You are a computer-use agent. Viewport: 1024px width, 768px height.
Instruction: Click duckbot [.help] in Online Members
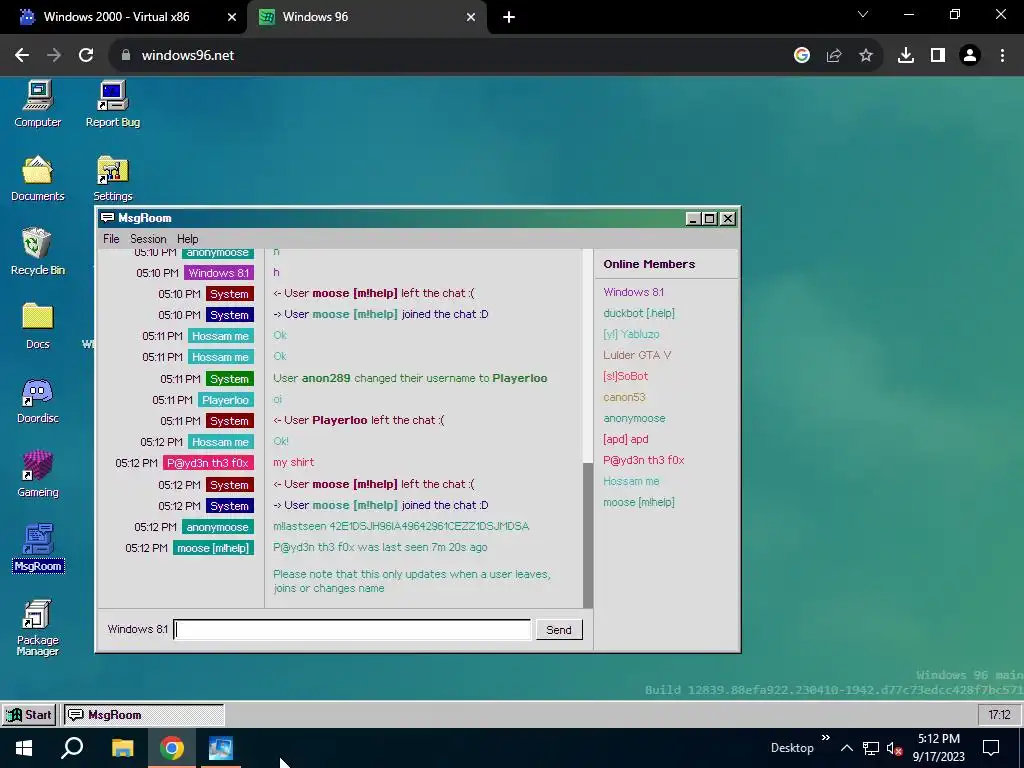point(639,313)
